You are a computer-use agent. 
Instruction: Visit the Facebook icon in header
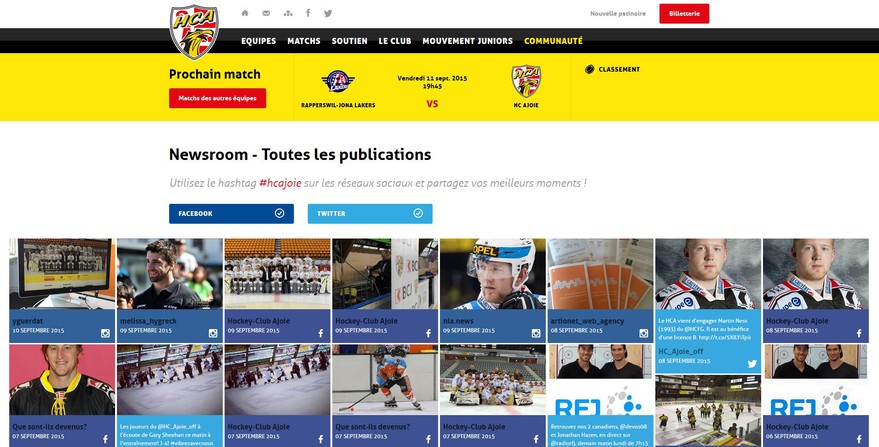point(308,13)
